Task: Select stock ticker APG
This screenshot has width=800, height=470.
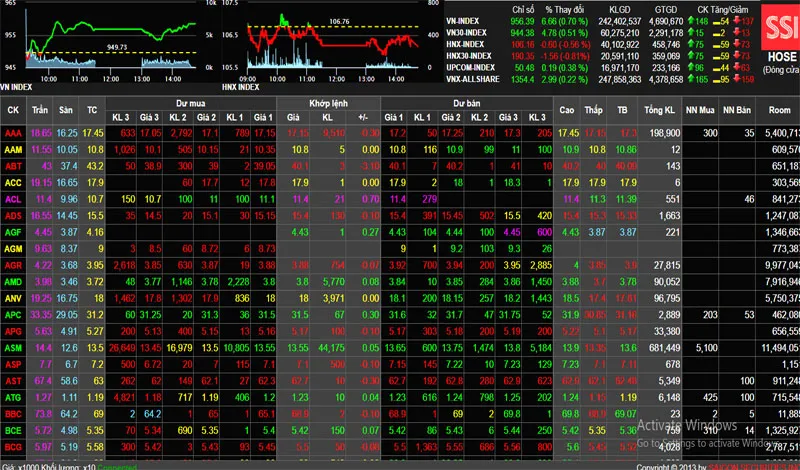Action: pos(13,331)
